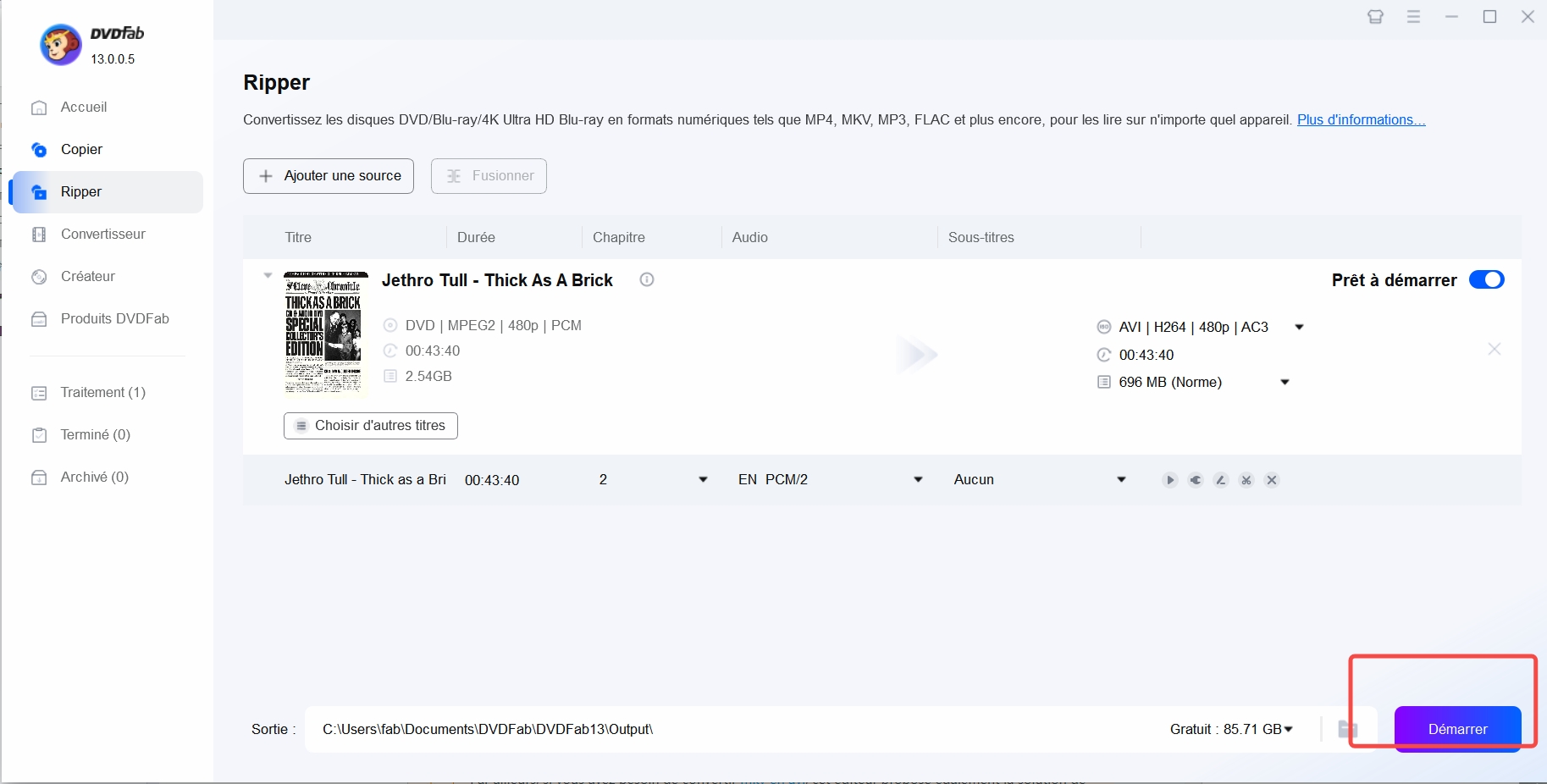1547x784 pixels.
Task: Click the Fusionner button
Action: (x=489, y=176)
